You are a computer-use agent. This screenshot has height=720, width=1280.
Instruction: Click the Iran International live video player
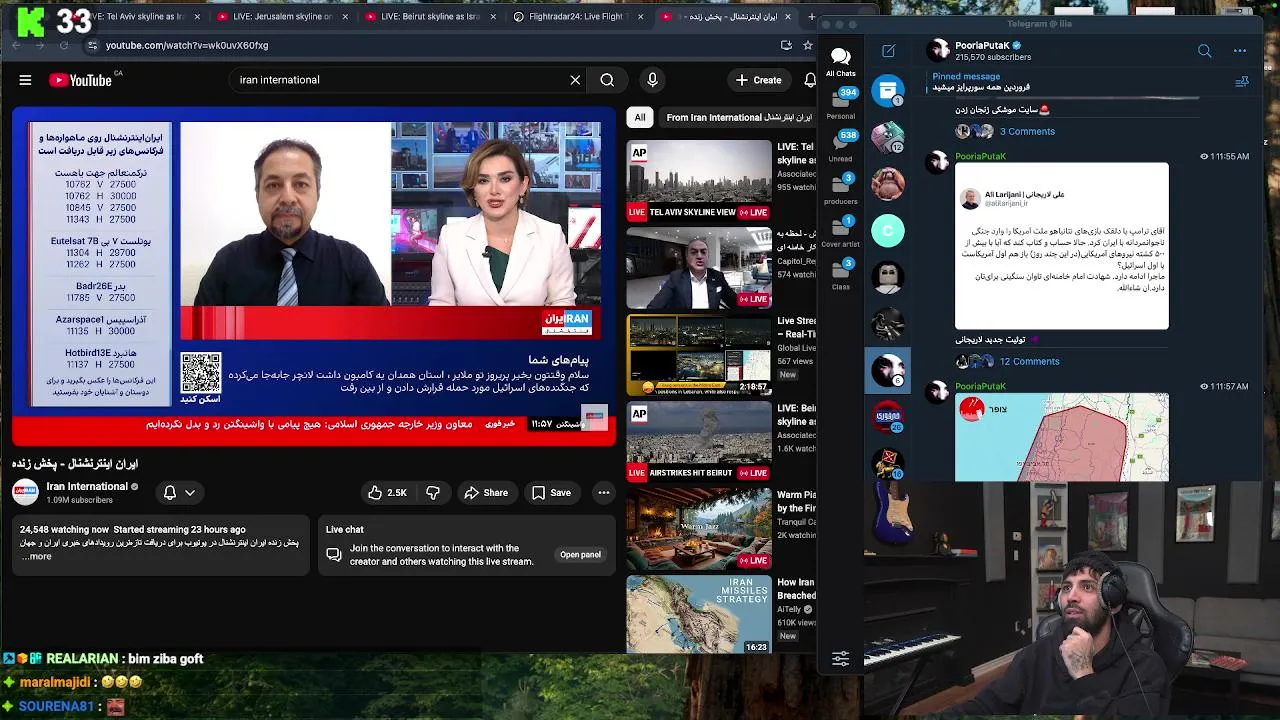click(x=314, y=277)
